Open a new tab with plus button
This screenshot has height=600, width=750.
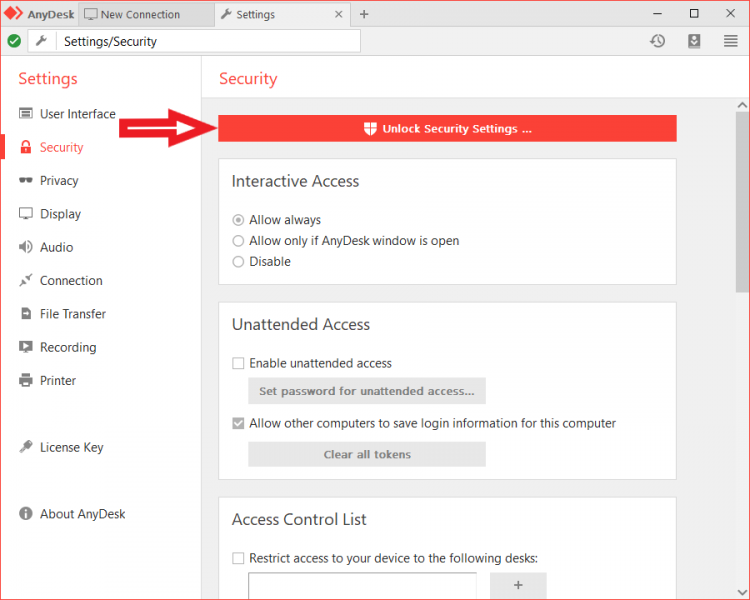(x=364, y=14)
